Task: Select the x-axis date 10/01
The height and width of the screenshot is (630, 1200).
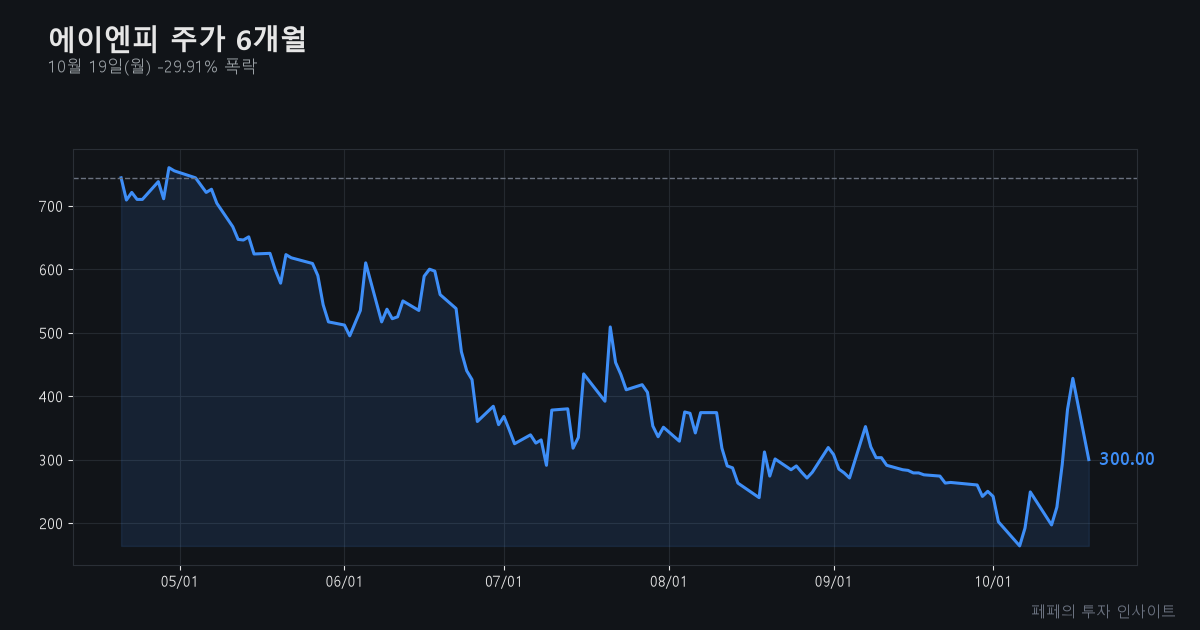Action: tap(992, 582)
